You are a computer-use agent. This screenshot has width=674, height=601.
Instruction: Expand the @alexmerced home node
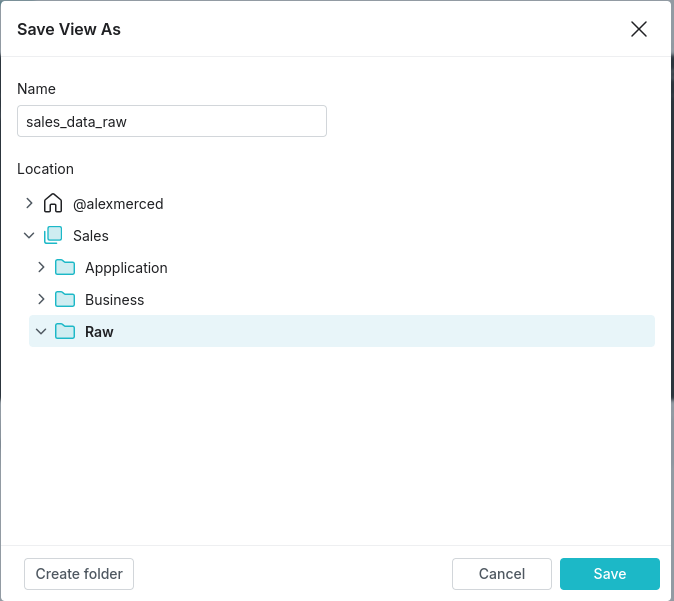tap(29, 203)
